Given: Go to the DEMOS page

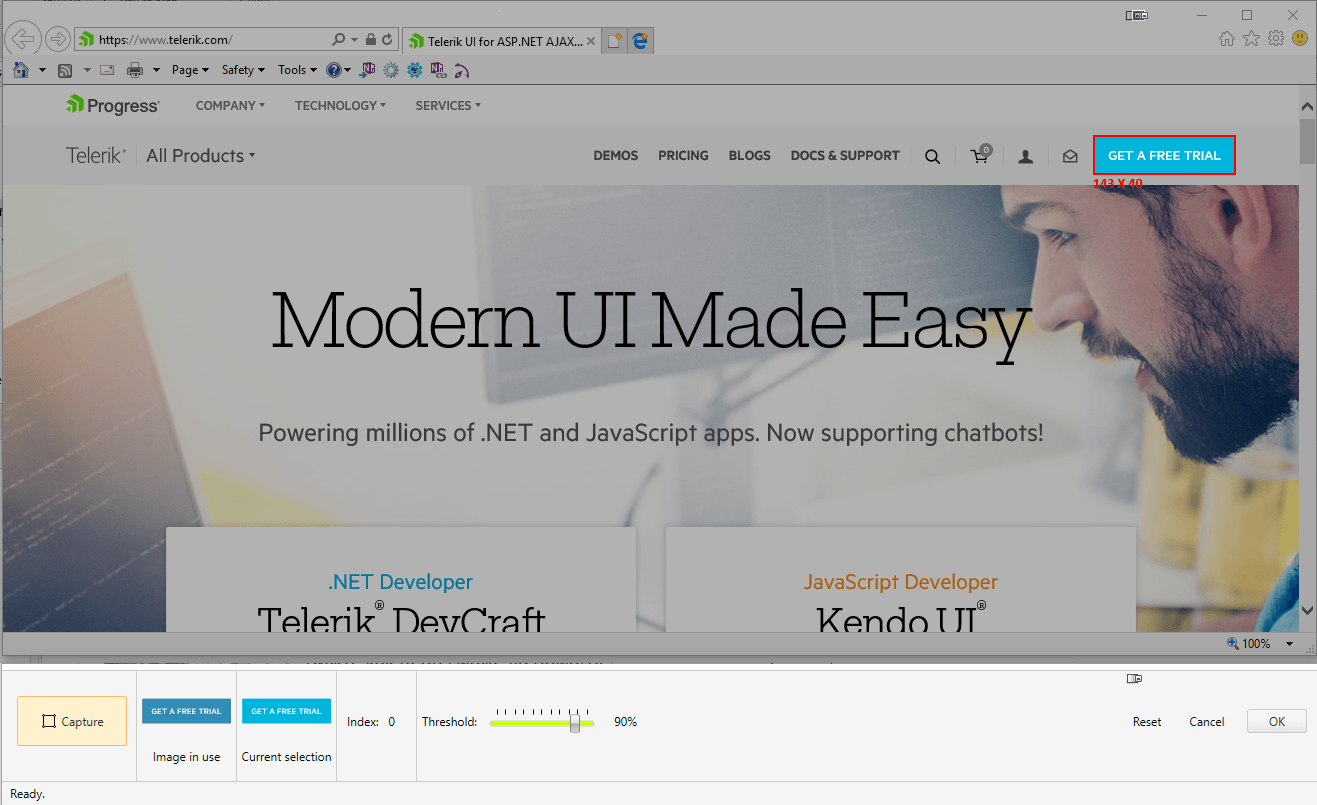Looking at the screenshot, I should click(616, 156).
